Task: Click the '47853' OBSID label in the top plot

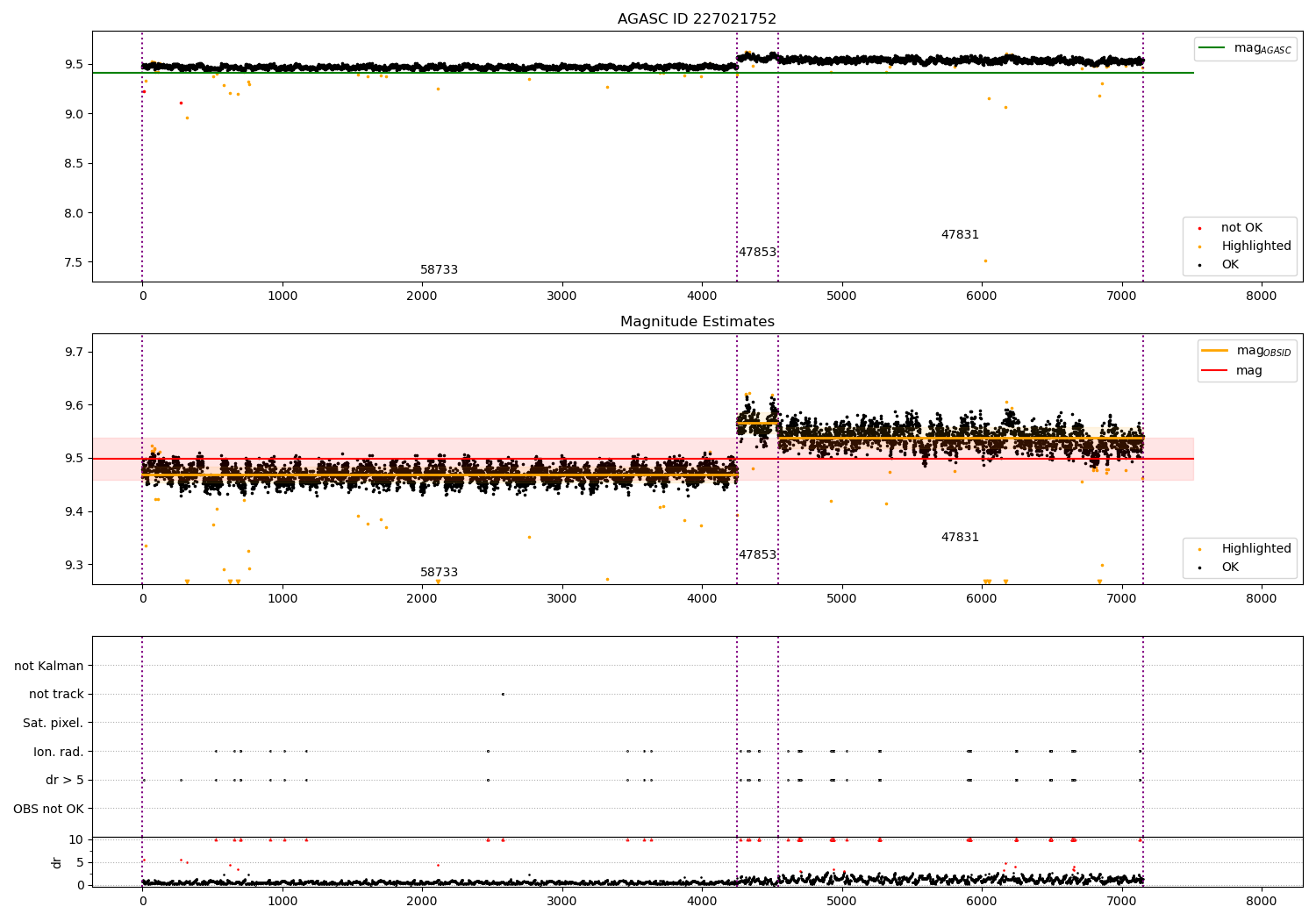Action: (x=757, y=253)
